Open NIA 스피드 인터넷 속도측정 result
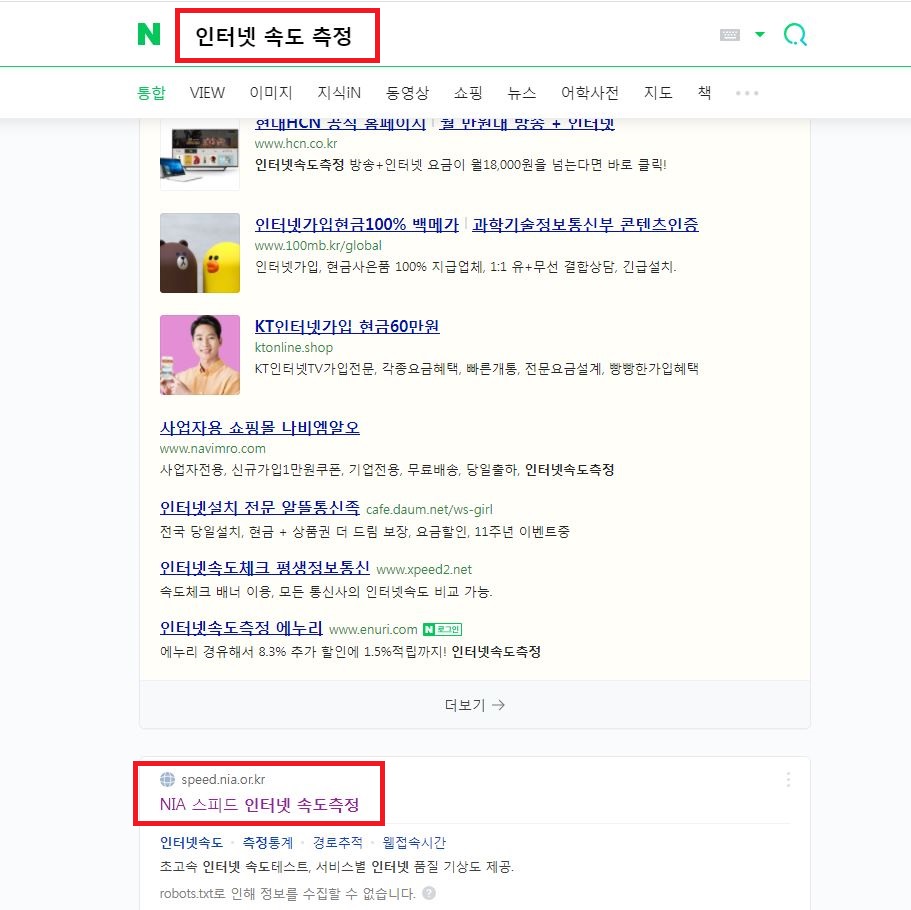 (260, 805)
